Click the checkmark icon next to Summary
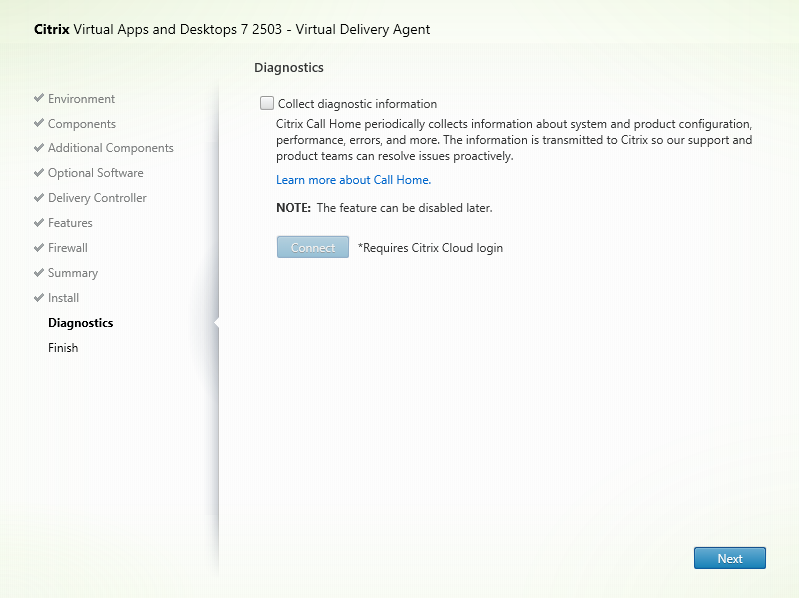The height and width of the screenshot is (598, 799). [x=39, y=273]
